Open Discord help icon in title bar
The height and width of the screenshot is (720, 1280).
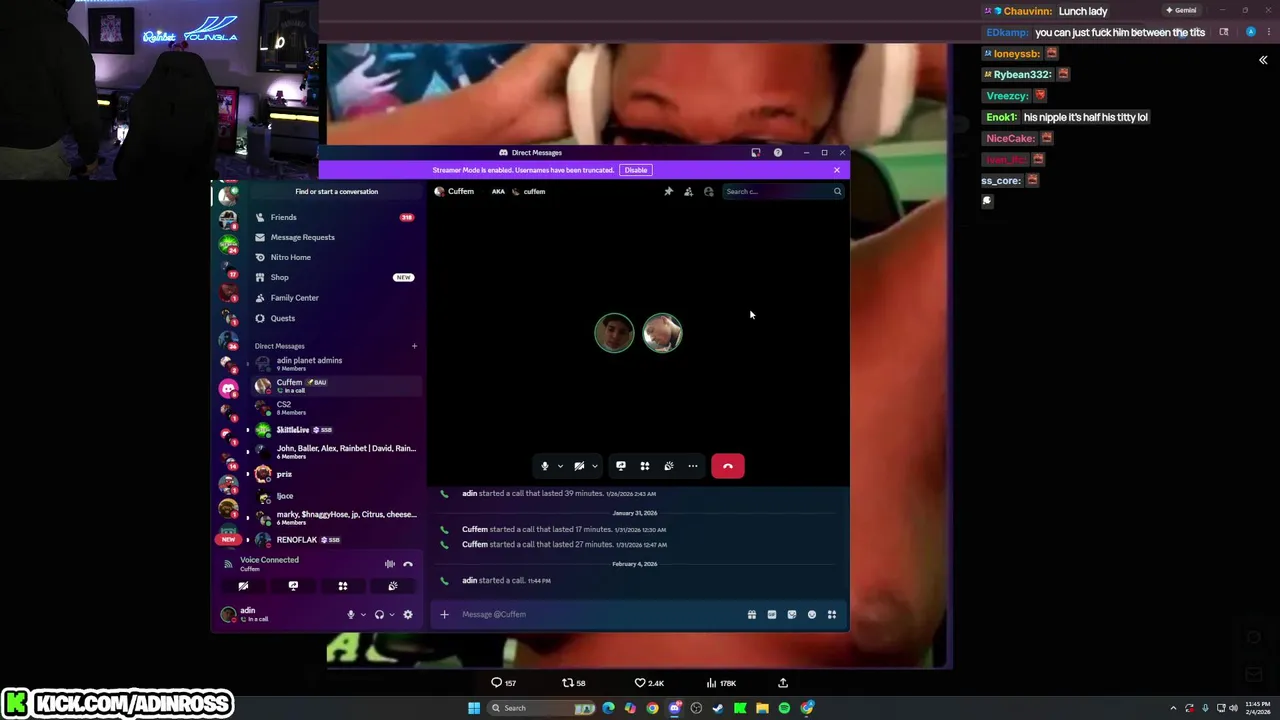[778, 153]
